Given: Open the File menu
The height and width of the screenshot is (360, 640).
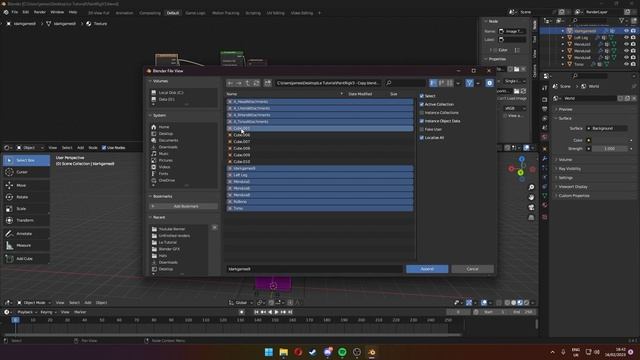Looking at the screenshot, I should (x=15, y=12).
